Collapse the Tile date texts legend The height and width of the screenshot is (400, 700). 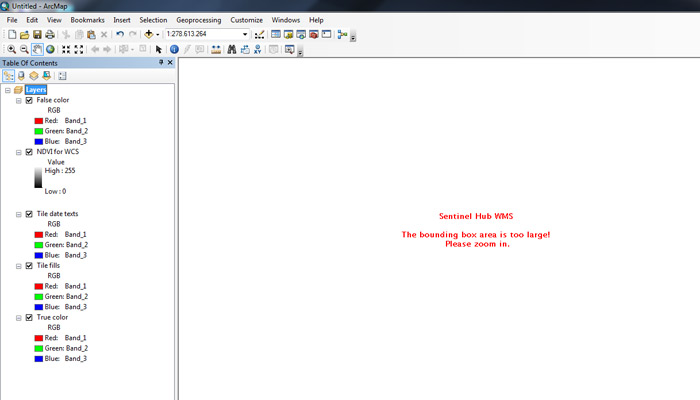click(19, 214)
